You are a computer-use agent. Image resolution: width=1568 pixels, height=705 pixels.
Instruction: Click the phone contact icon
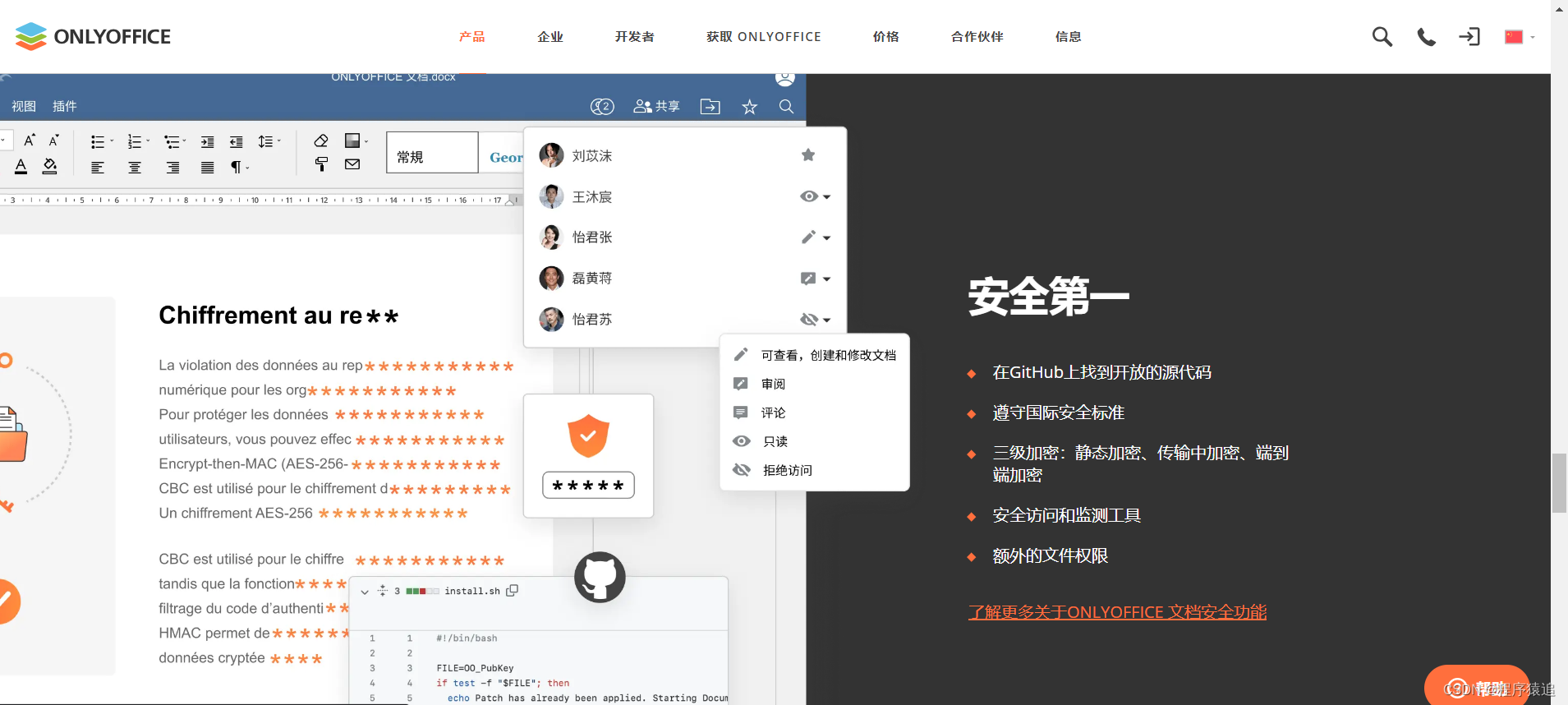[1427, 36]
